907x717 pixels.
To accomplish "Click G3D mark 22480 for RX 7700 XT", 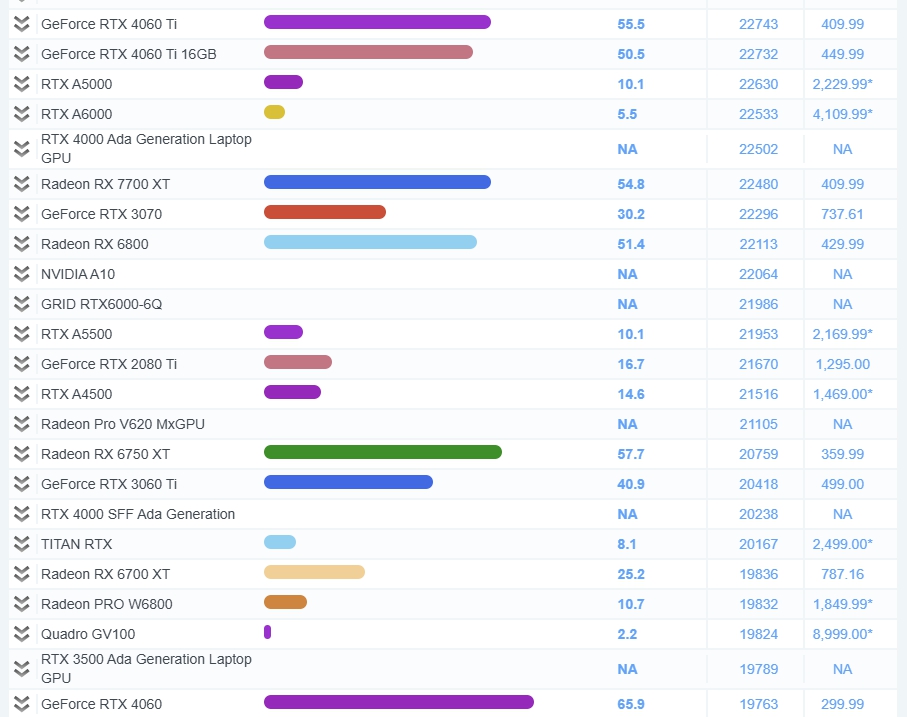I will tap(758, 184).
